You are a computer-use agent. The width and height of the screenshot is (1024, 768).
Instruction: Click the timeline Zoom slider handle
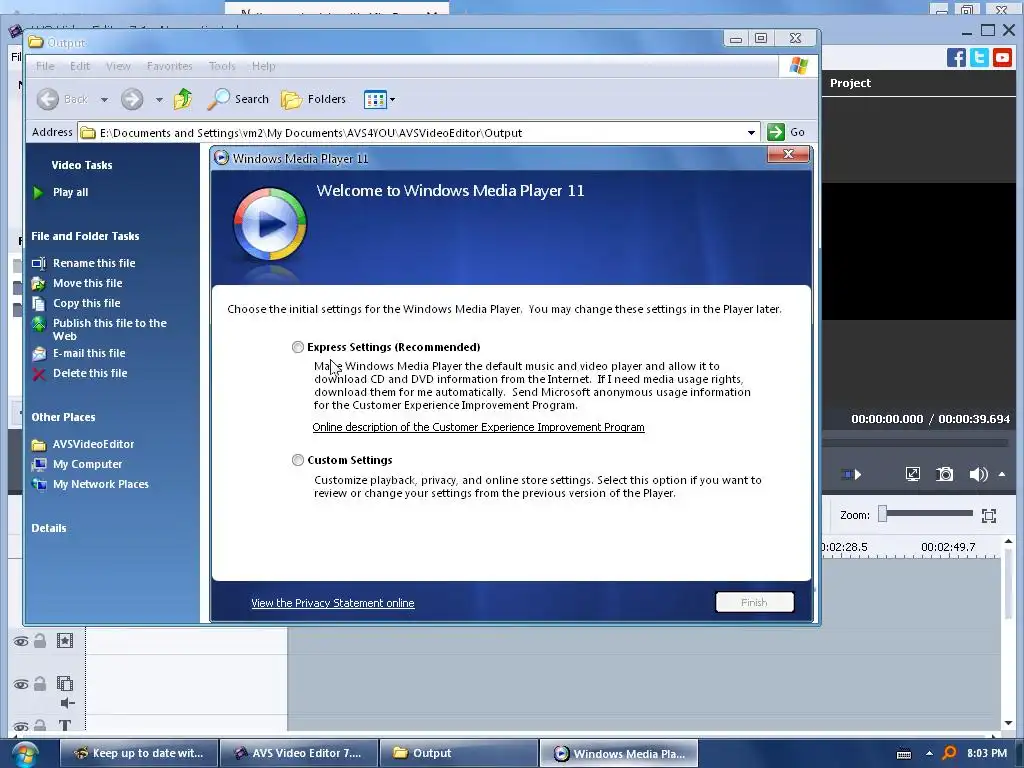[882, 514]
